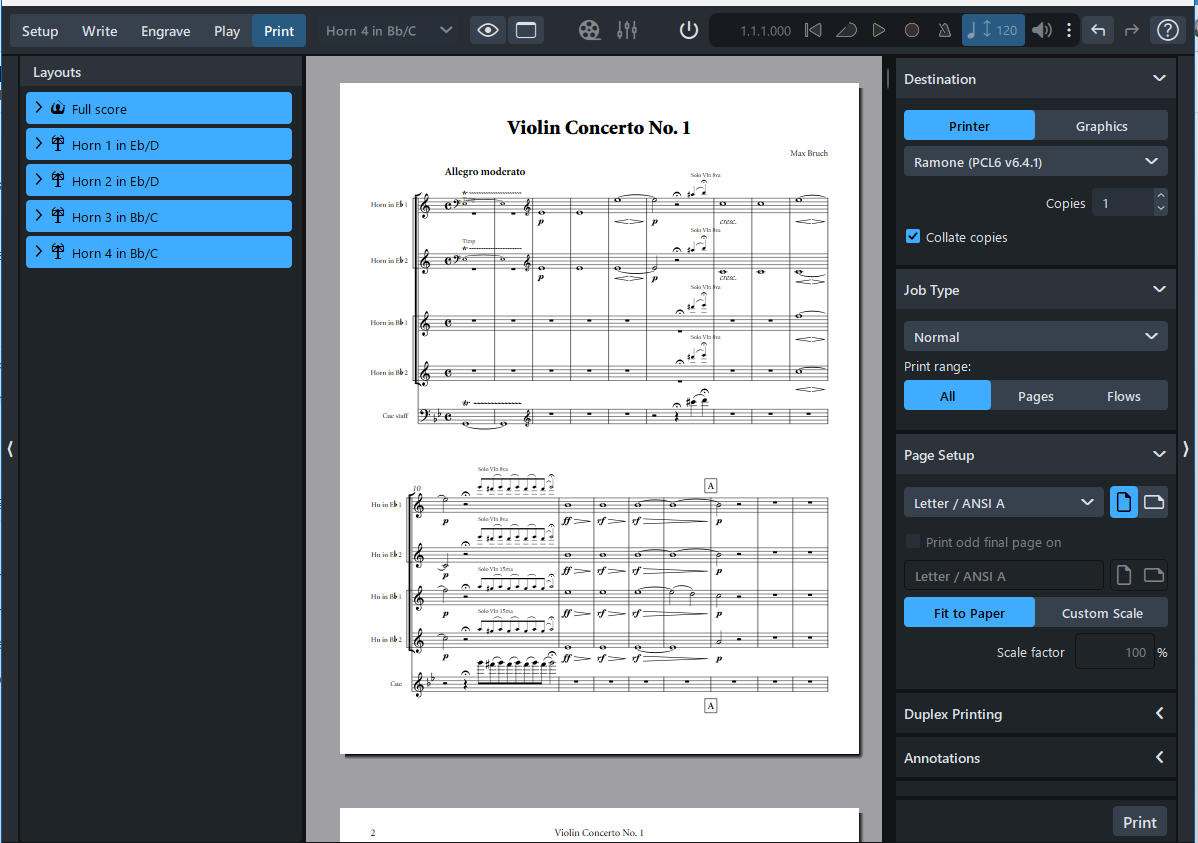Select Printer destination

click(969, 125)
